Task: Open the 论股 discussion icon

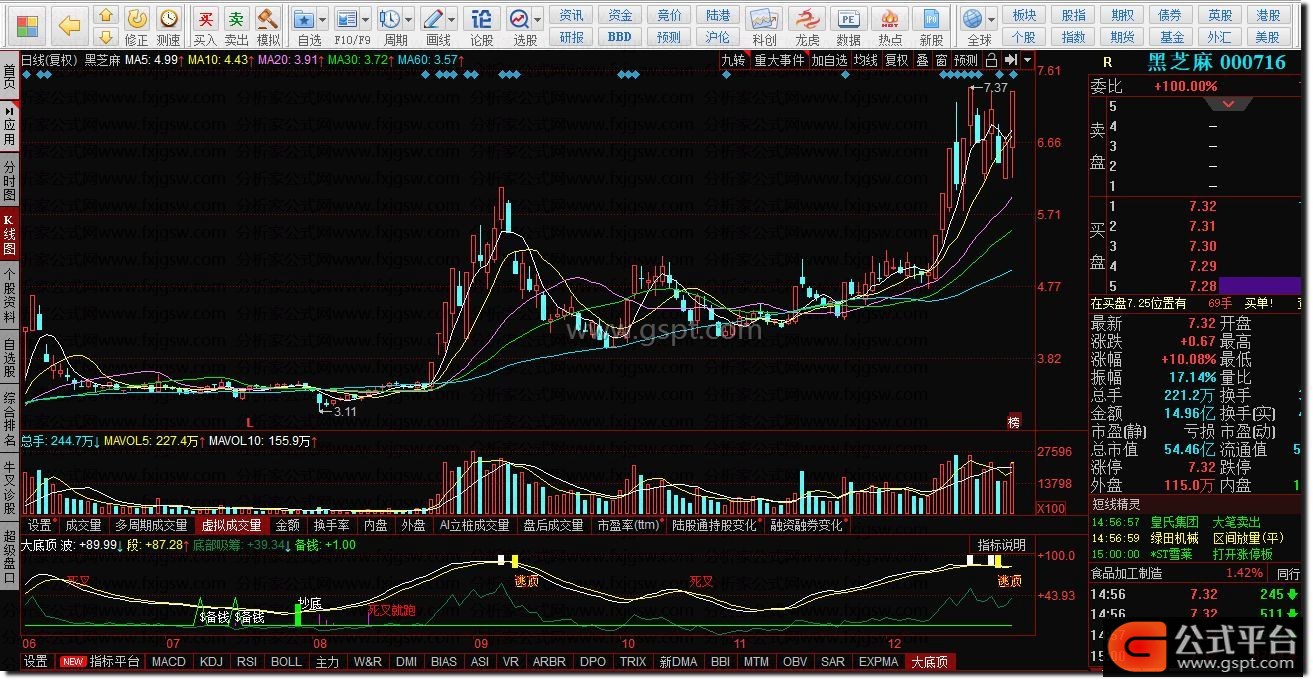Action: tap(482, 26)
